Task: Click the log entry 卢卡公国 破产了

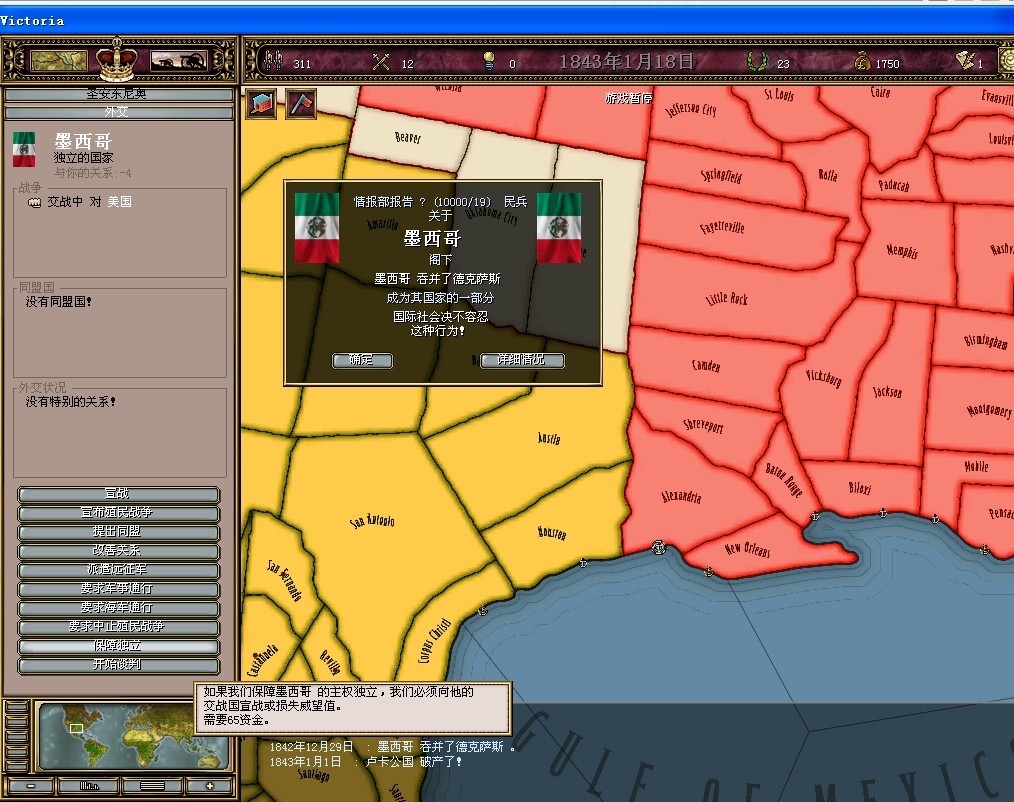Action: tap(365, 762)
